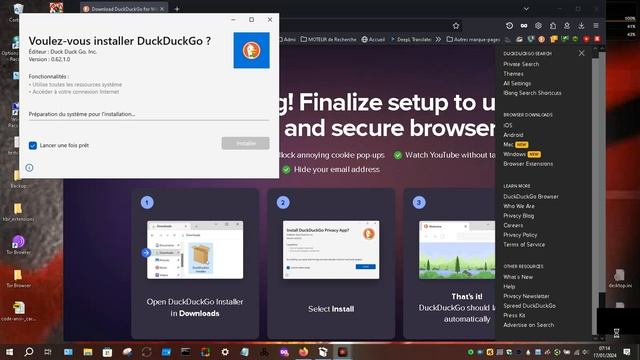Select 'Mac' under Browser Downloads
The height and width of the screenshot is (360, 640).
tap(508, 144)
